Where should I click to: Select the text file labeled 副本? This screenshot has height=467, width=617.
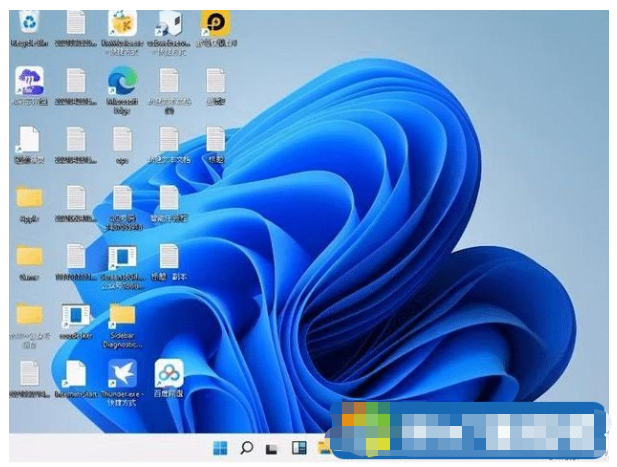[169, 257]
